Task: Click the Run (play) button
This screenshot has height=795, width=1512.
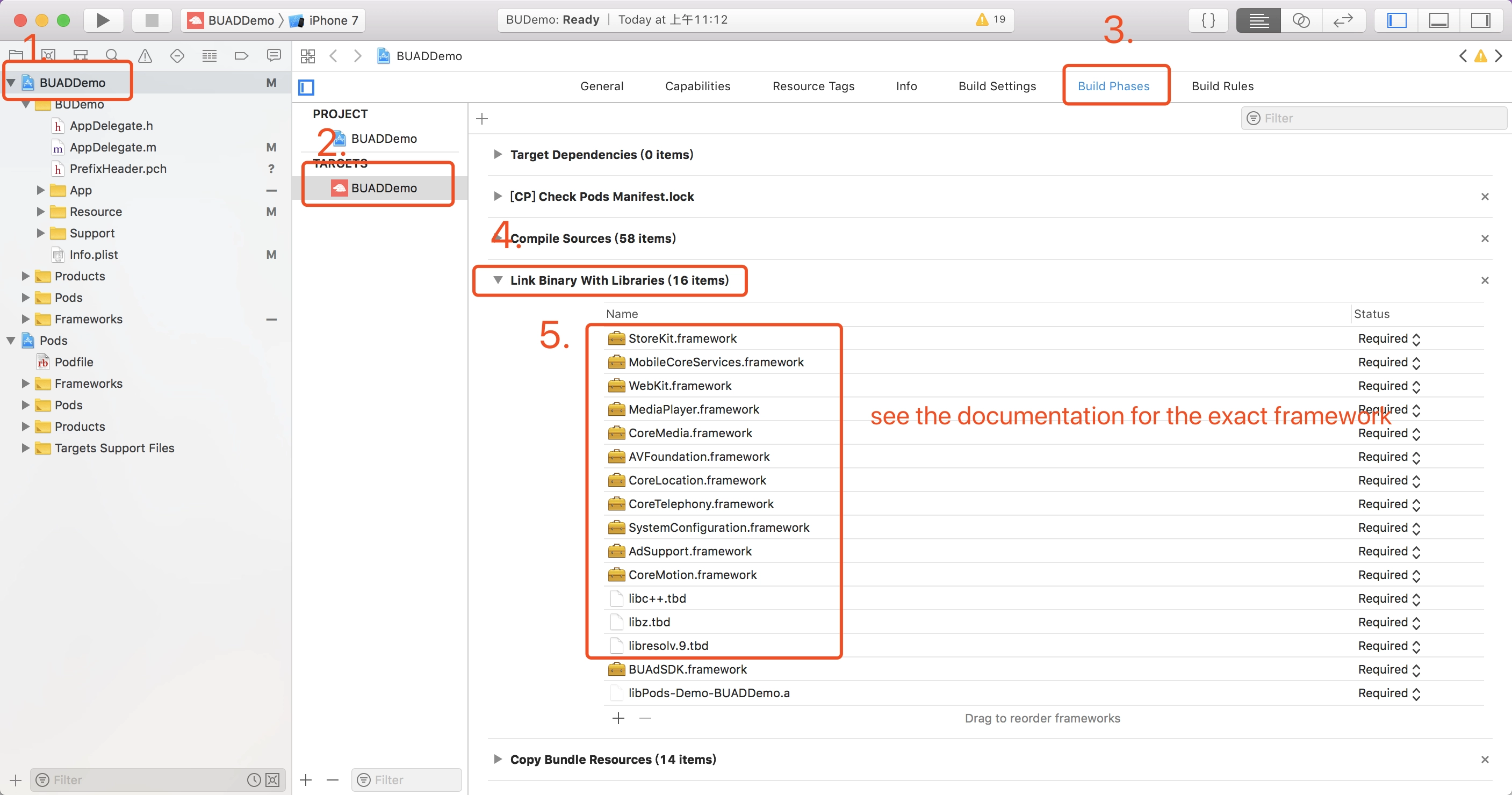Action: (x=103, y=20)
